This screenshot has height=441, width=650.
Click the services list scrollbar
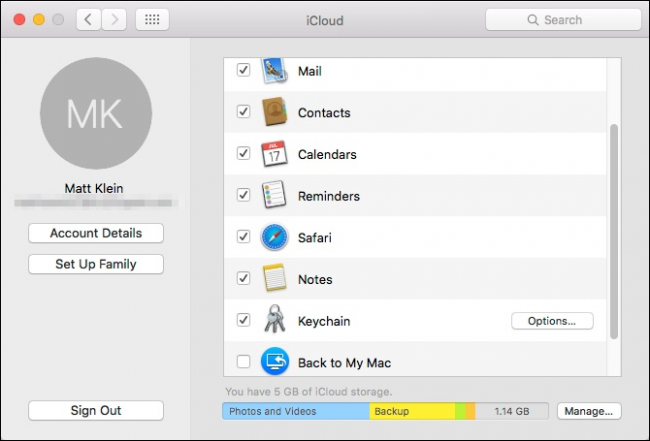[614, 231]
